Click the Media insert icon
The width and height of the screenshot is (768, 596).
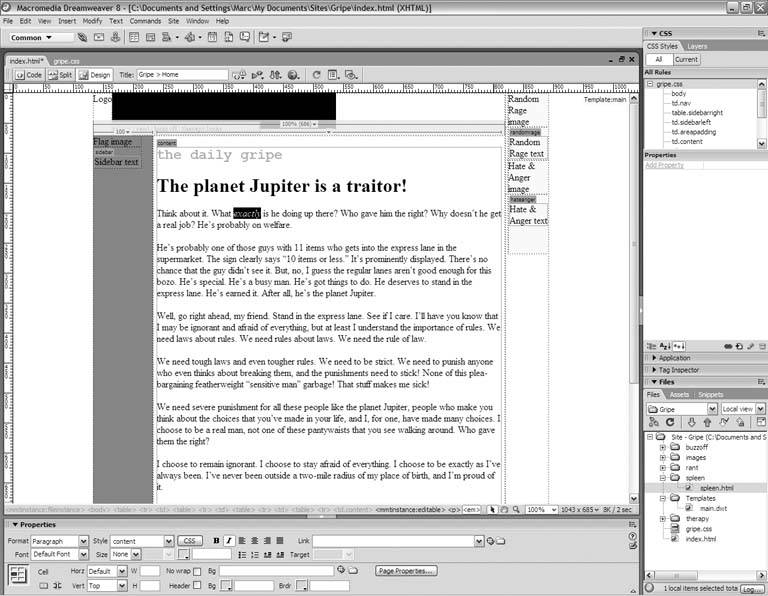[x=190, y=37]
